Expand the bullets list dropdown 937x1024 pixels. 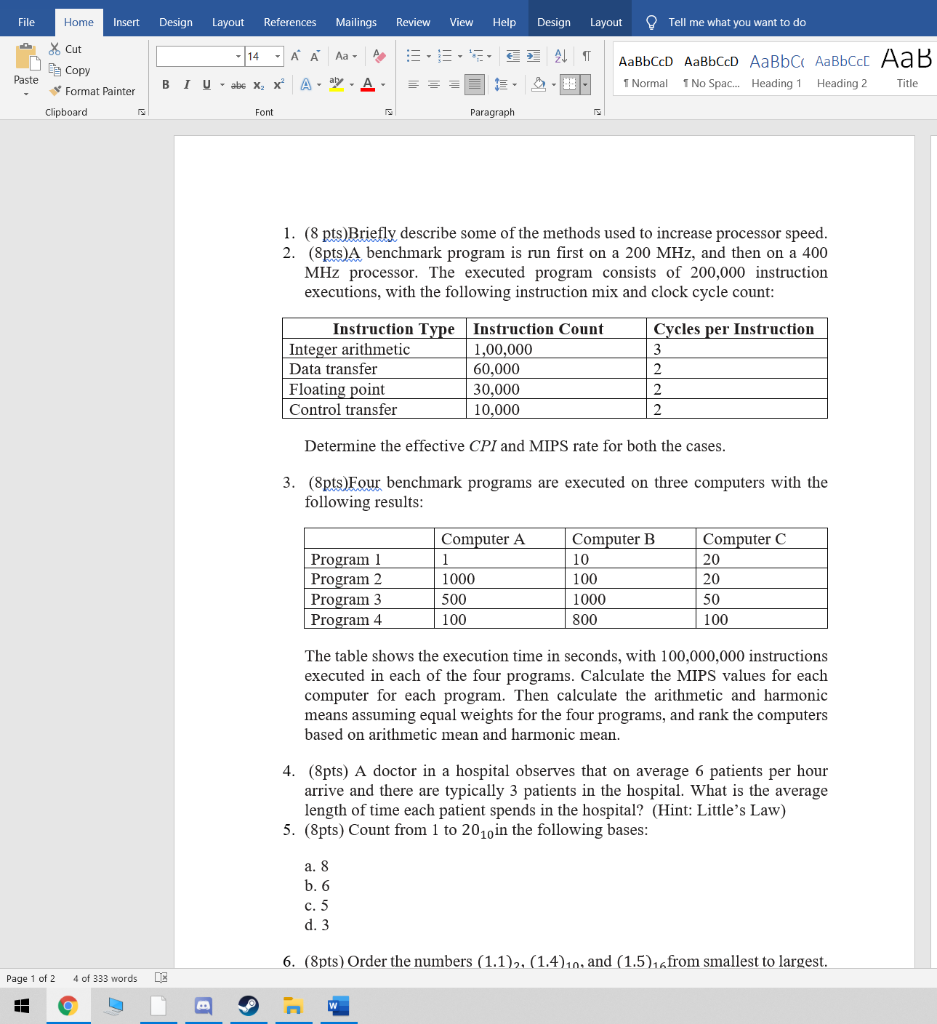point(428,55)
